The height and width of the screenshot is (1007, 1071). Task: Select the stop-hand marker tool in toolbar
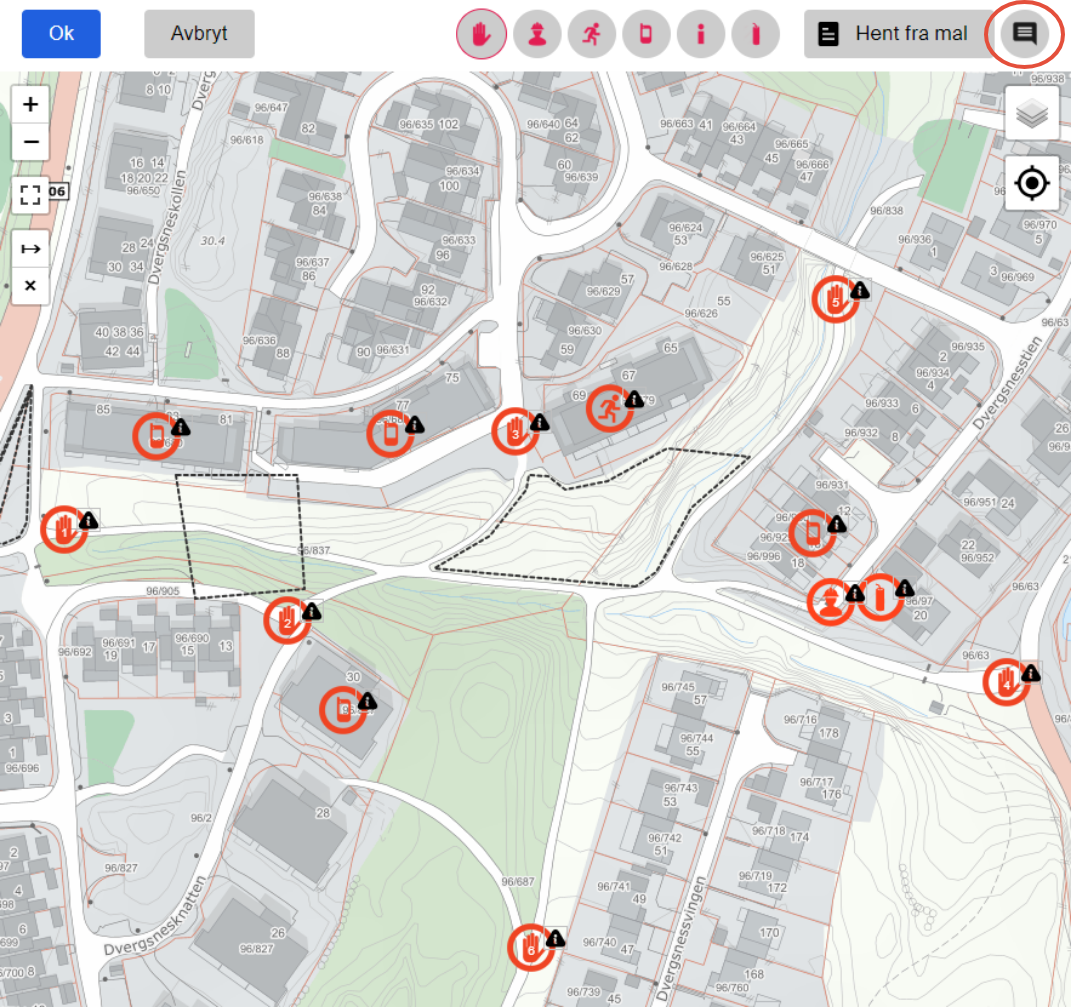coord(482,33)
